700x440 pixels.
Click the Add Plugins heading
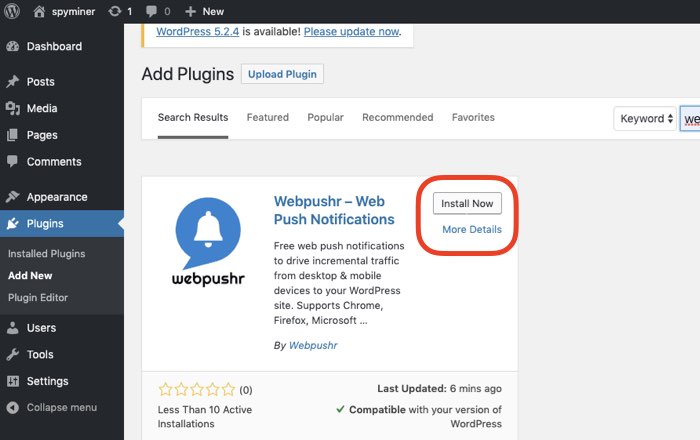coord(188,74)
